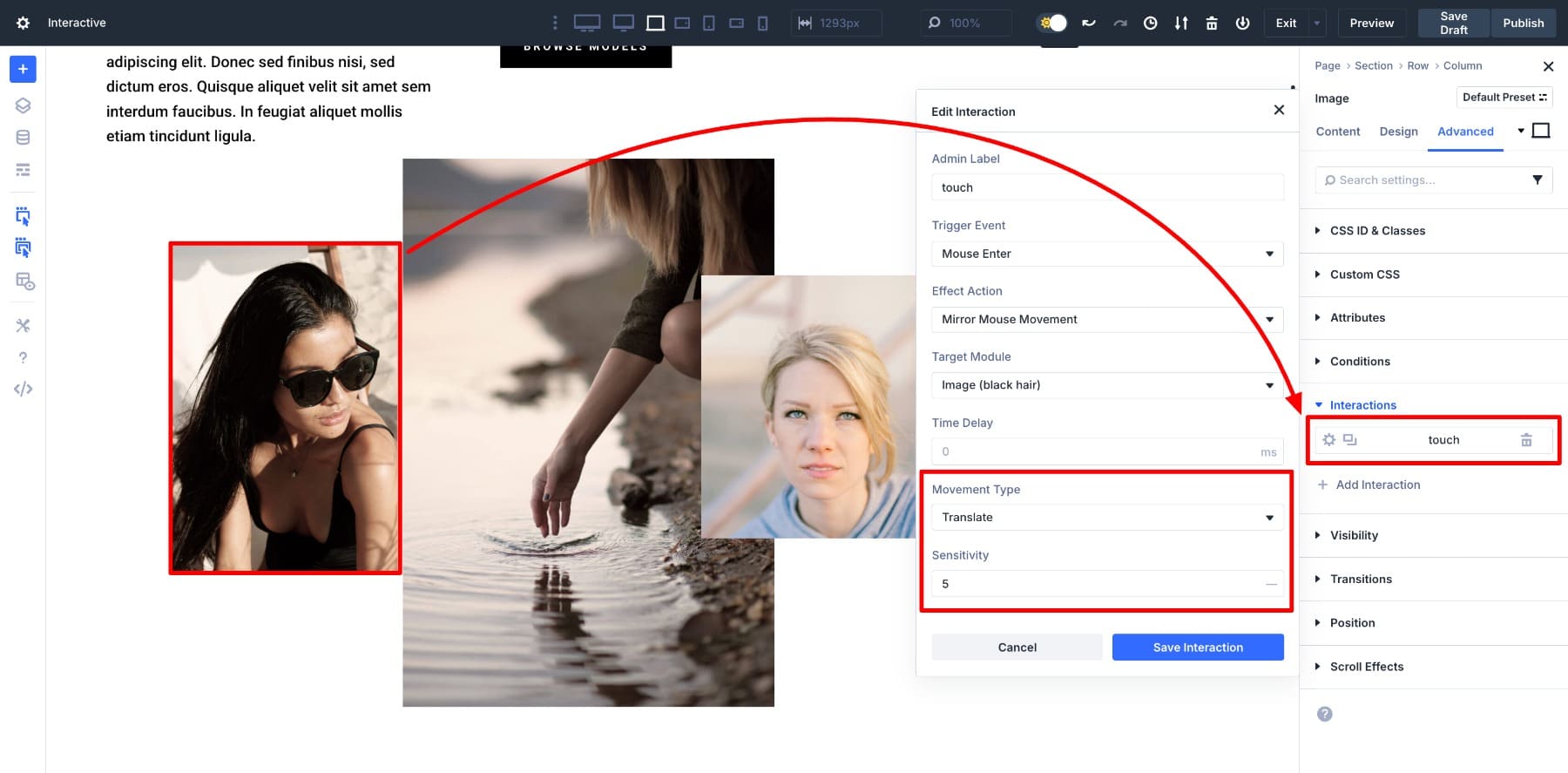Click the Save Interaction button

[x=1197, y=648]
